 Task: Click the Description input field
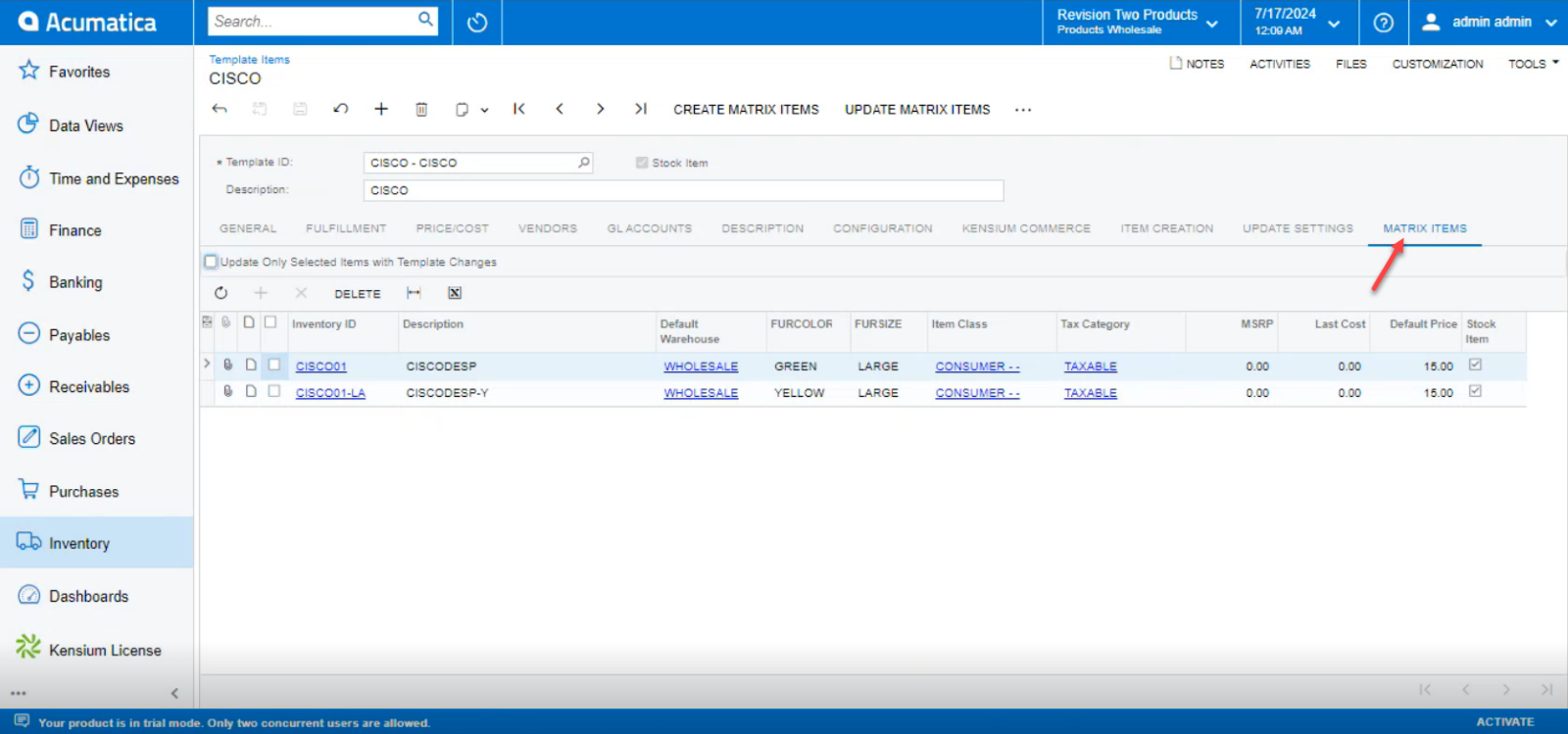[683, 190]
